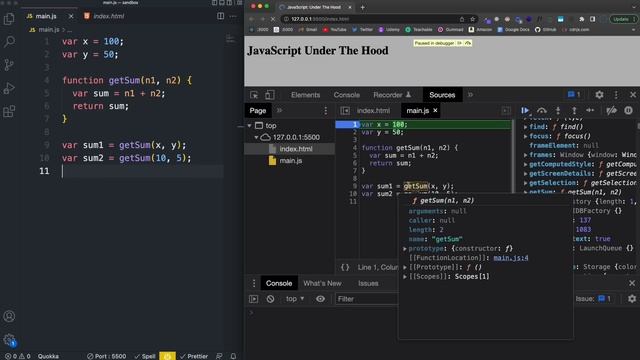Open the Extensions view in VS Code

[9, 111]
